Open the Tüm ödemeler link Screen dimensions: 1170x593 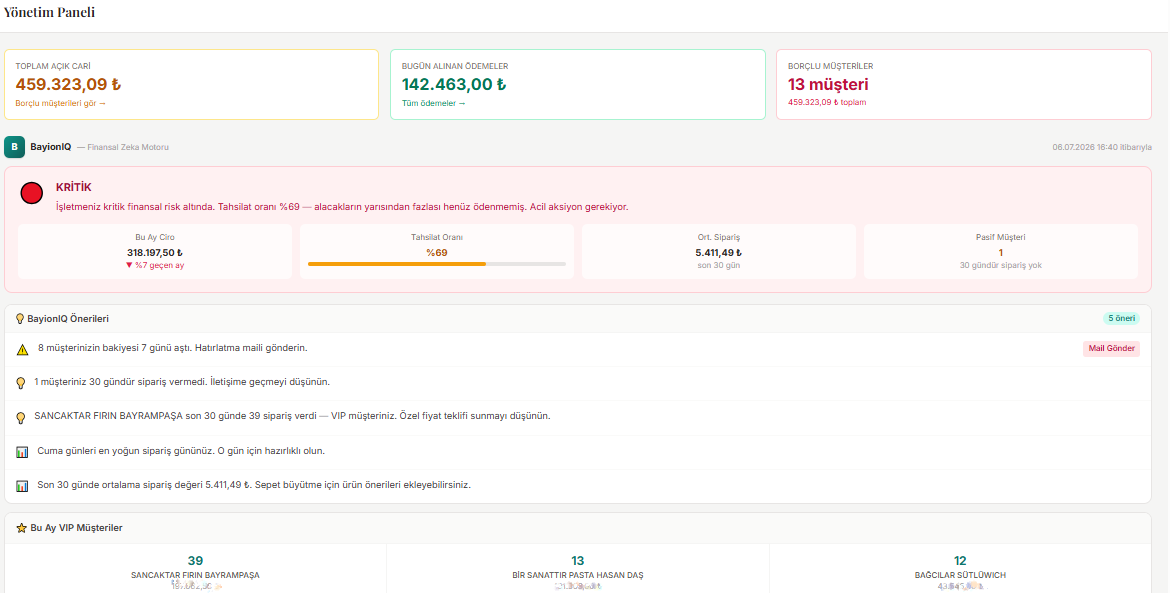point(434,103)
